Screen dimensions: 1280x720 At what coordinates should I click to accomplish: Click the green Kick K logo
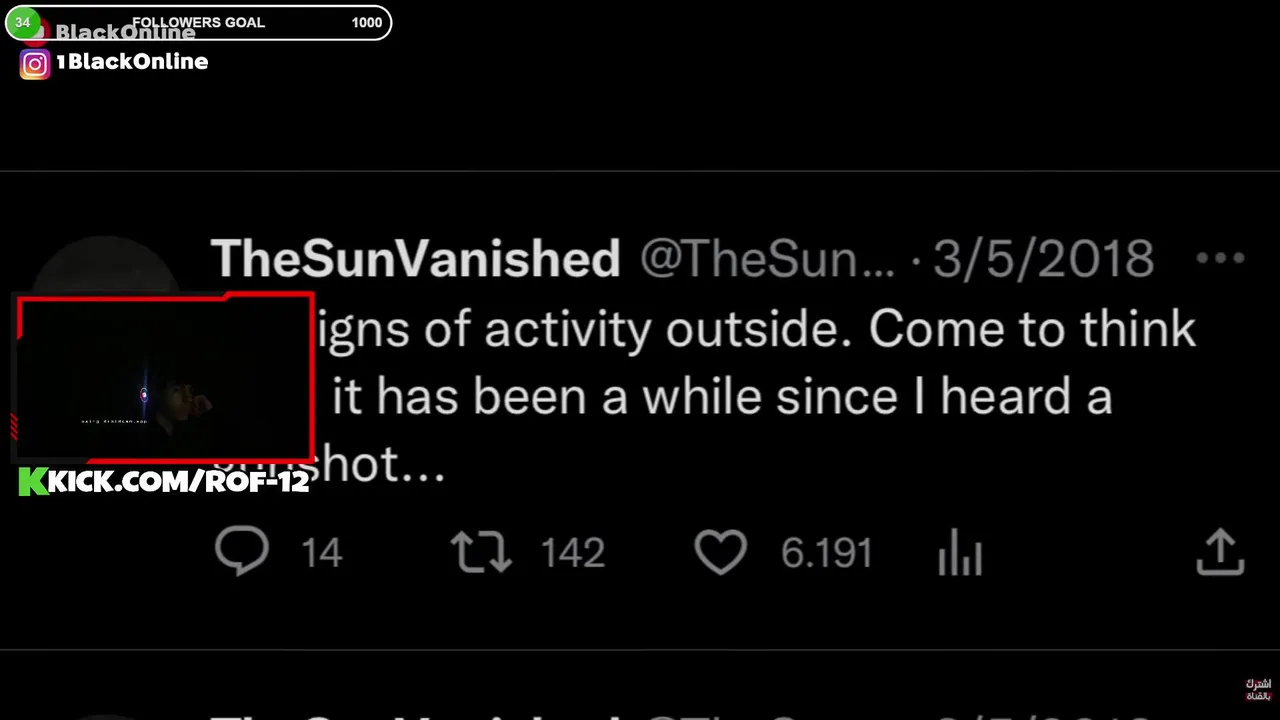pos(33,482)
